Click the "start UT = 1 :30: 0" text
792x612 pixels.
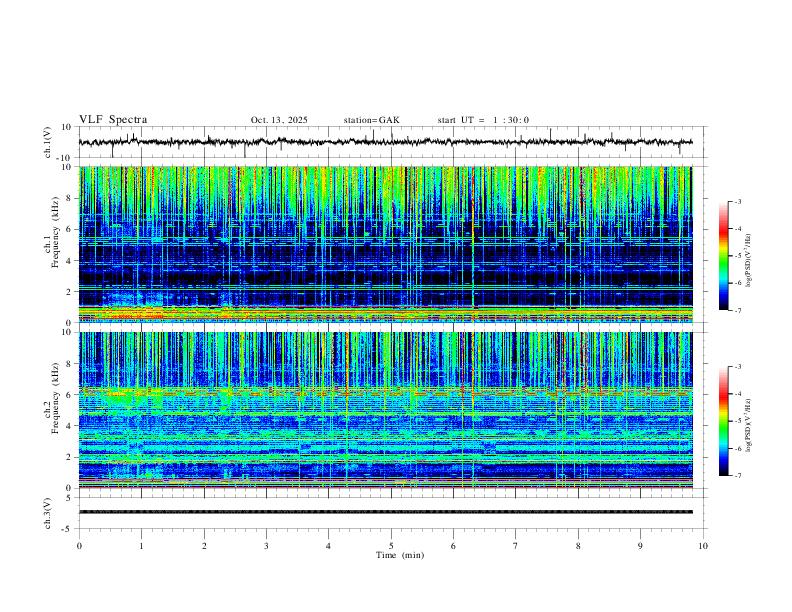click(x=483, y=120)
